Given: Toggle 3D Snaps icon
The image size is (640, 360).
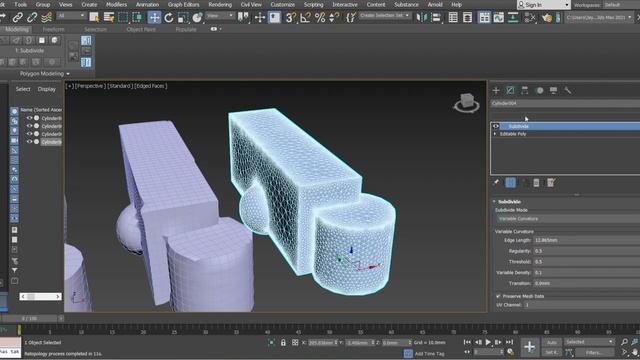Looking at the screenshot, I should [290, 17].
